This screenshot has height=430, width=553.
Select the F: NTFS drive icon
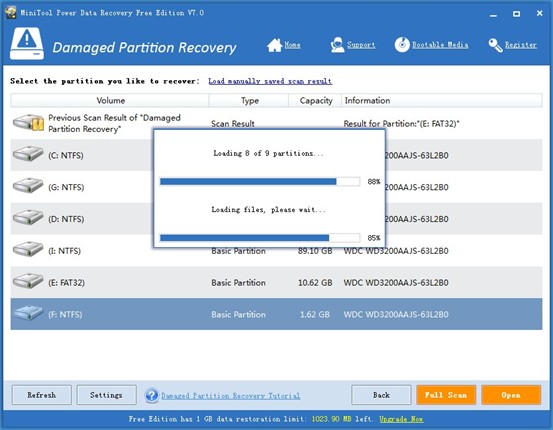[x=28, y=313]
